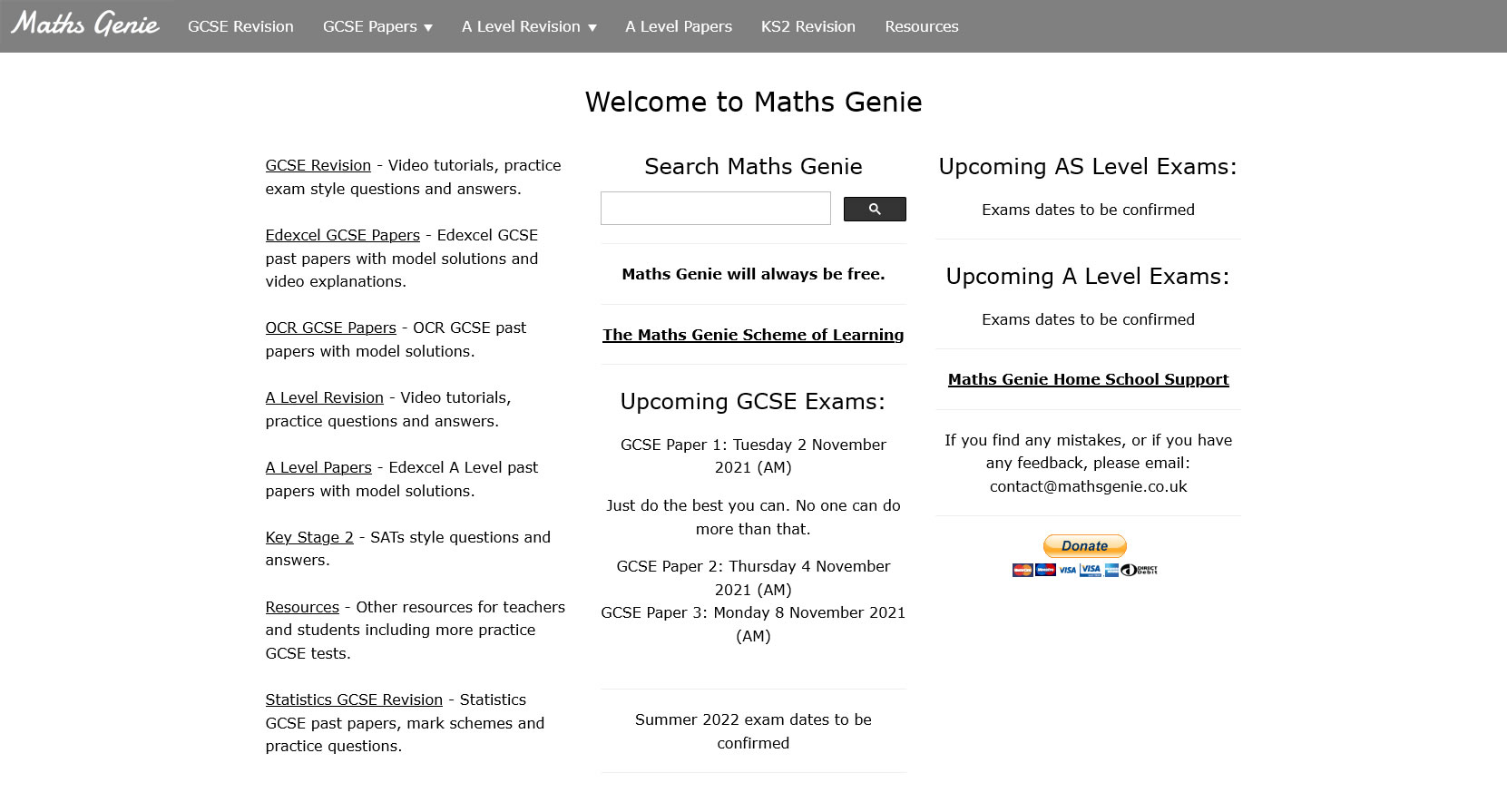This screenshot has width=1507, height=812.
Task: Click the contact@mathsgenie.co.uk email address
Action: coord(1089,486)
